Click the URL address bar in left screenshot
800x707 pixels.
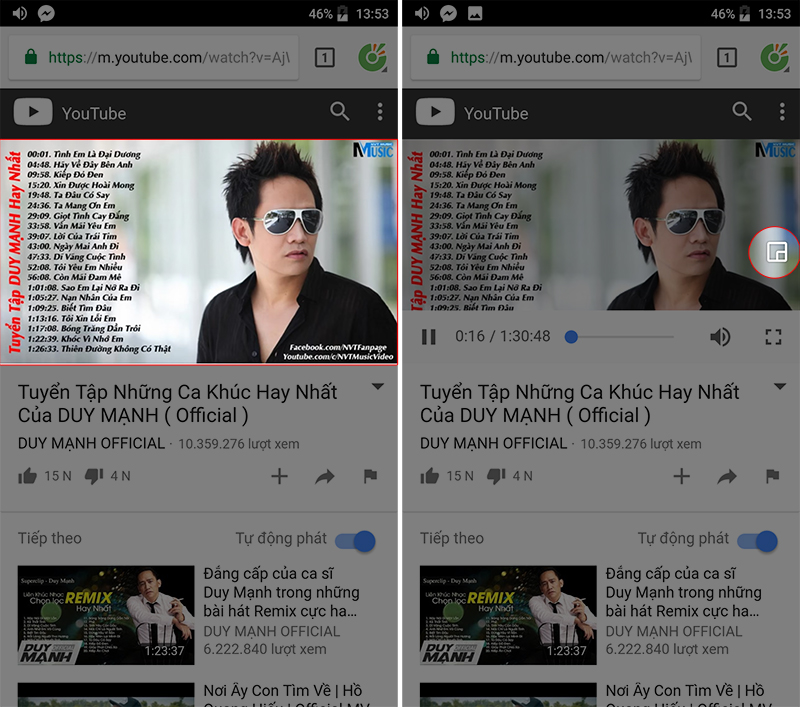(154, 58)
